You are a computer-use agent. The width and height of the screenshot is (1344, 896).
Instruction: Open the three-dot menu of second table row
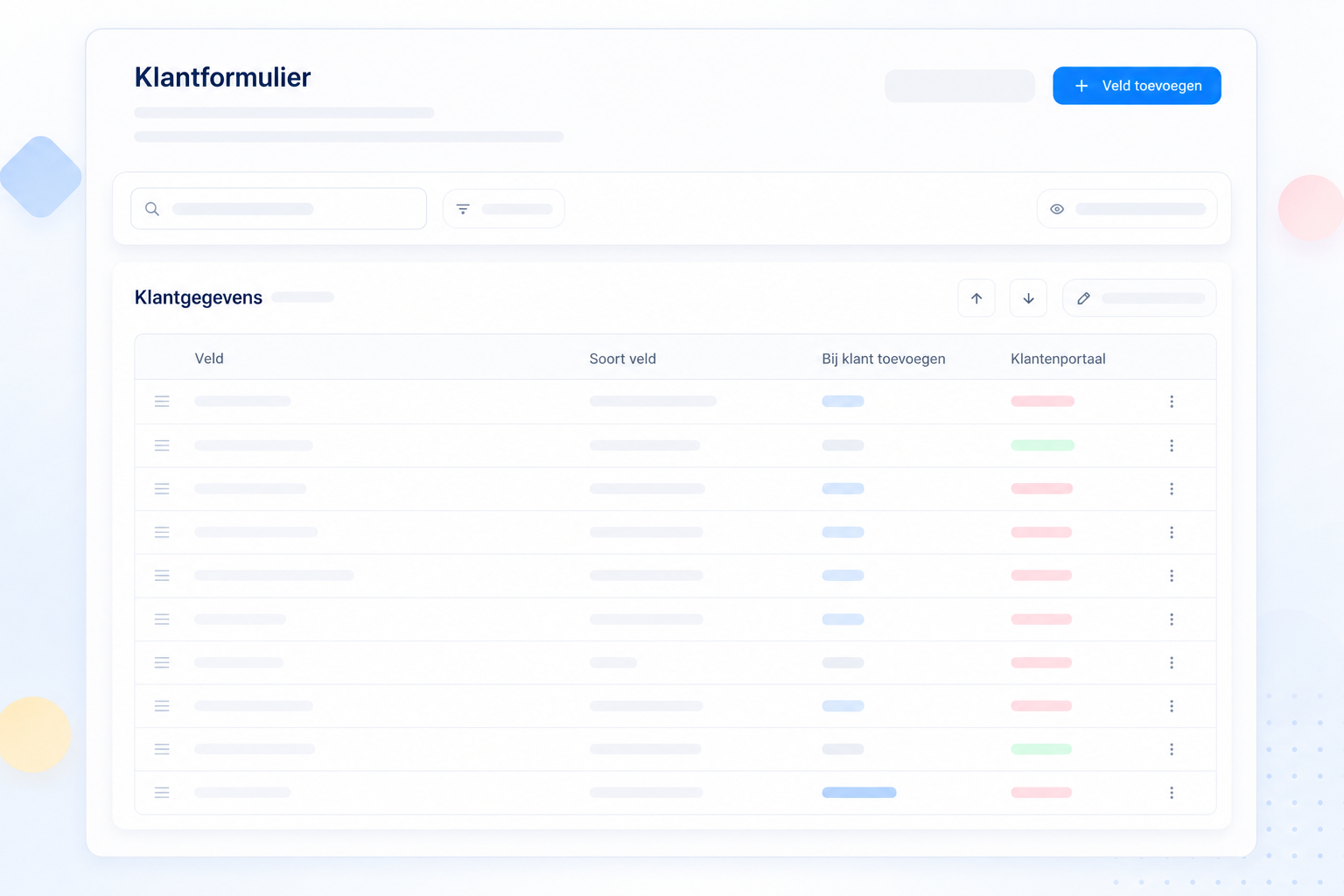pyautogui.click(x=1172, y=445)
